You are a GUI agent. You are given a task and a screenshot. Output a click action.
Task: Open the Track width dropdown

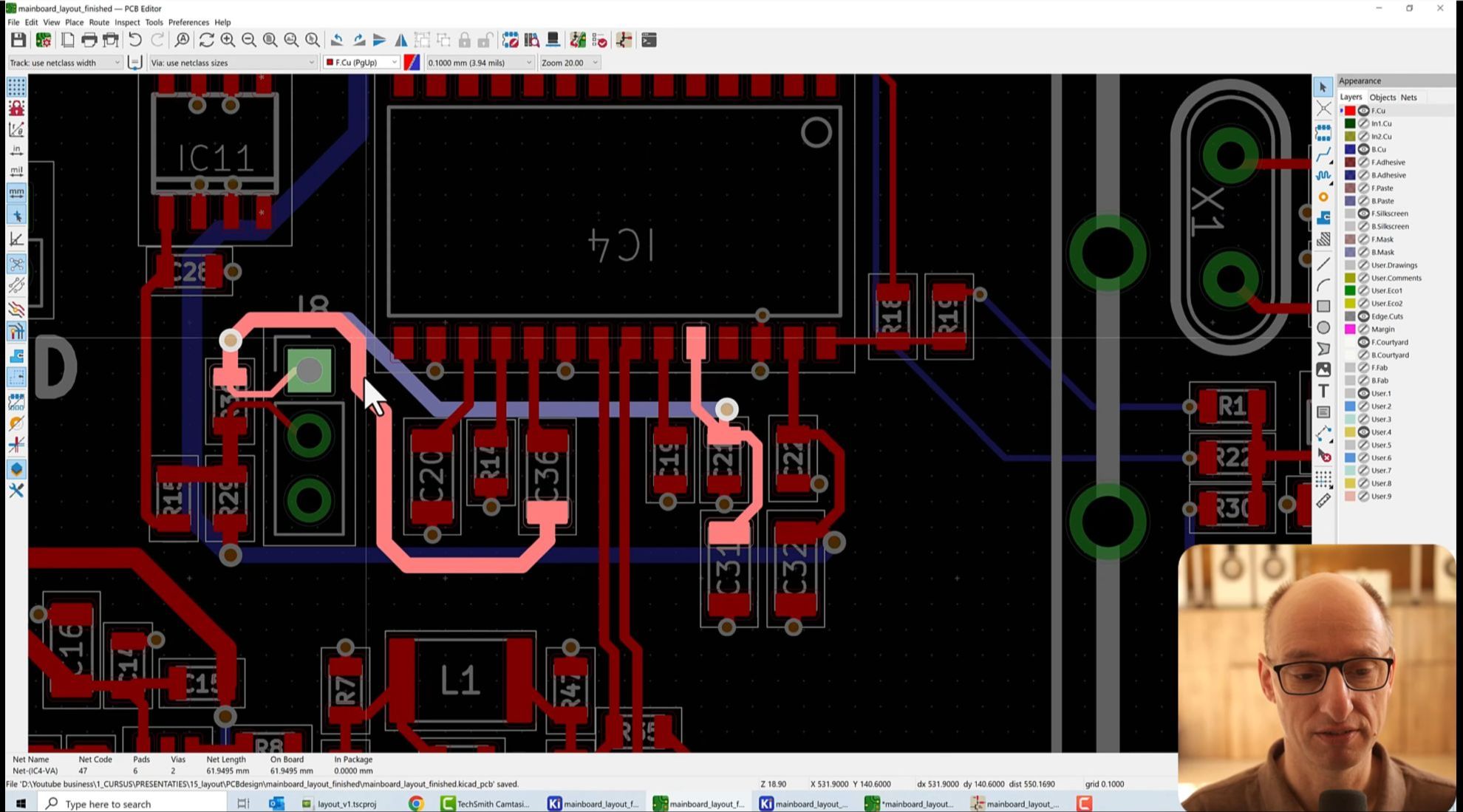click(64, 63)
